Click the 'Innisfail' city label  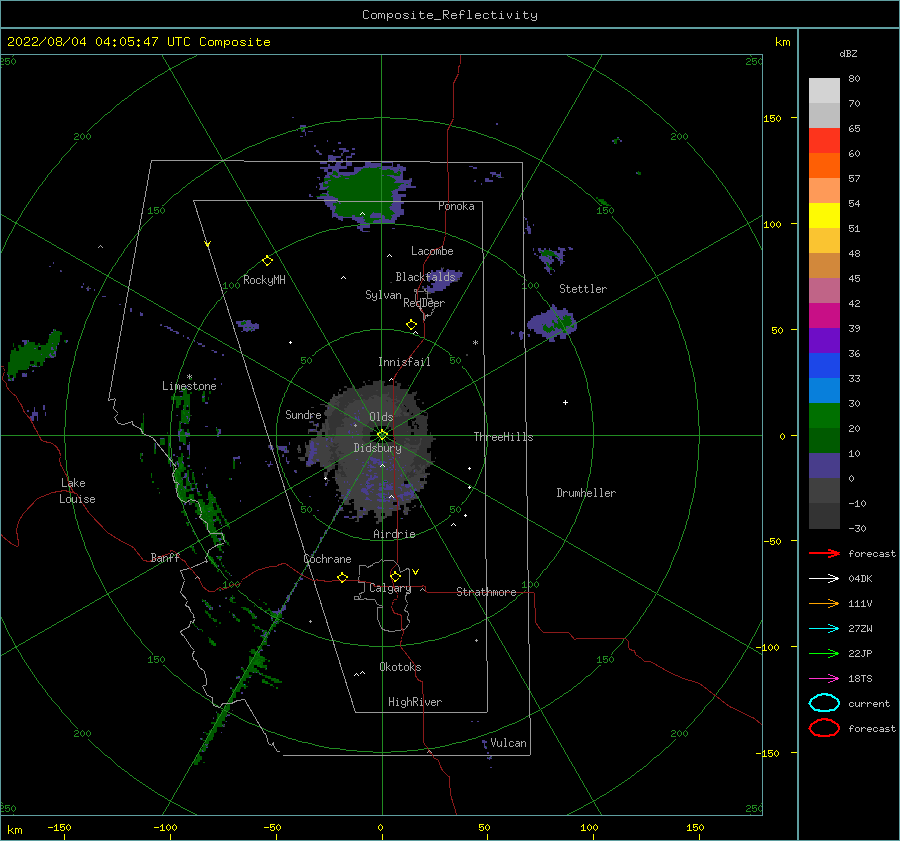[x=404, y=362]
